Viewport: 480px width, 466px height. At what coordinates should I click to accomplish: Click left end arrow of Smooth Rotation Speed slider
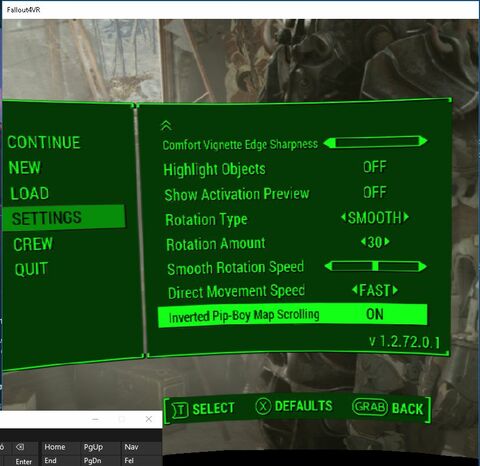328,266
